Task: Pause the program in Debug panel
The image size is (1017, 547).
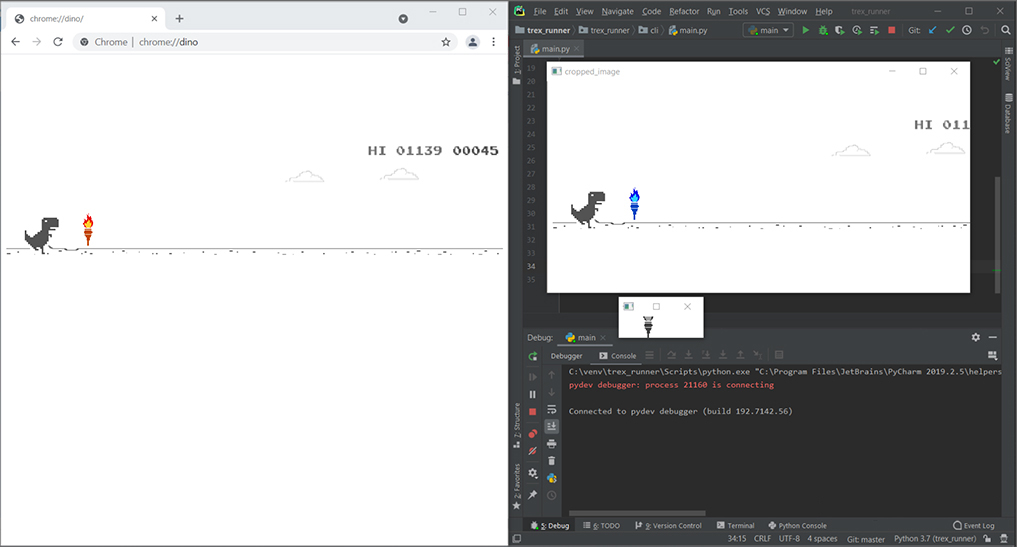Action: point(532,395)
